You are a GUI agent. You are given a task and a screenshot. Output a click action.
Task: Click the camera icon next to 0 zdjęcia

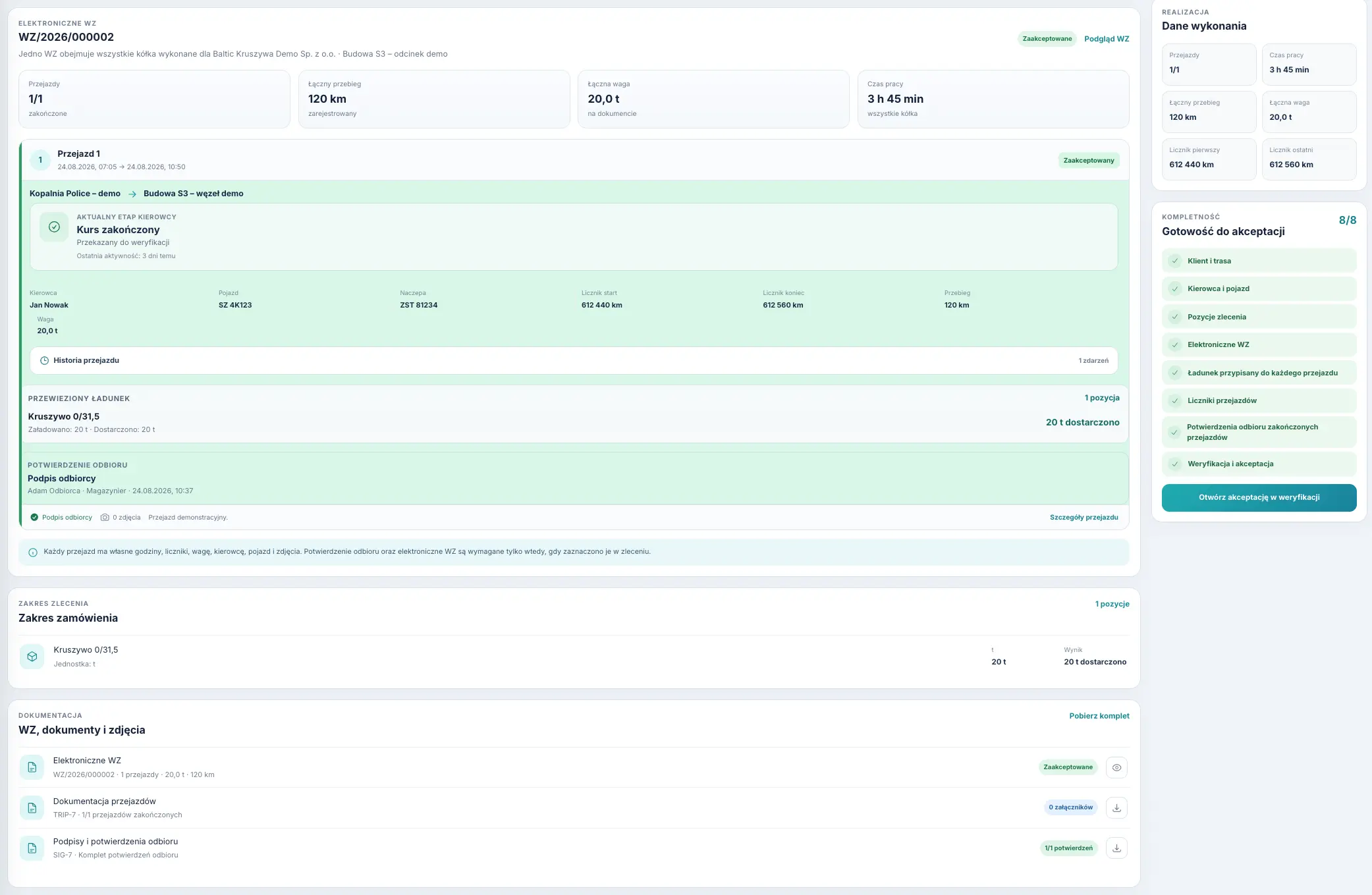tap(105, 518)
